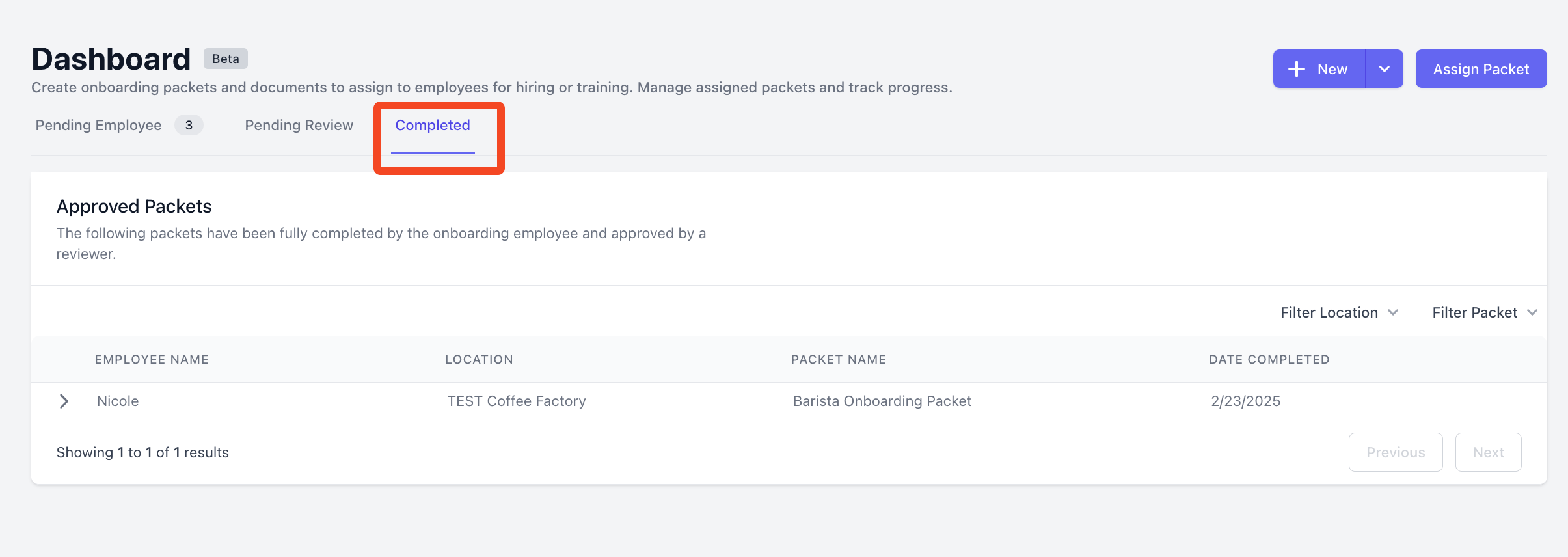Open the Pending Review tab
The width and height of the screenshot is (1568, 557).
(299, 125)
